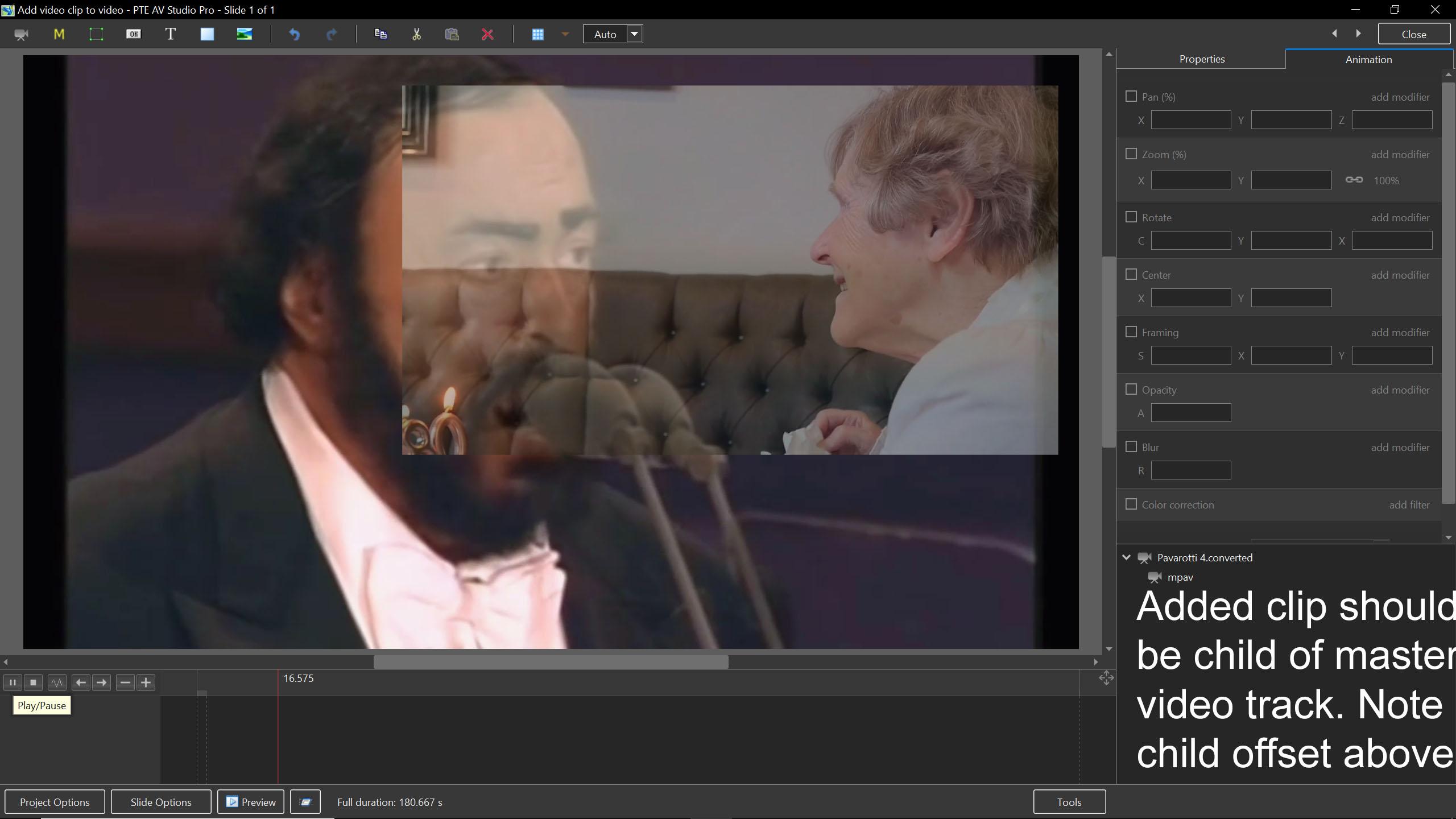This screenshot has height=819, width=1456.
Task: Click the horizontal preview scrollbar thumb
Action: coord(551,662)
